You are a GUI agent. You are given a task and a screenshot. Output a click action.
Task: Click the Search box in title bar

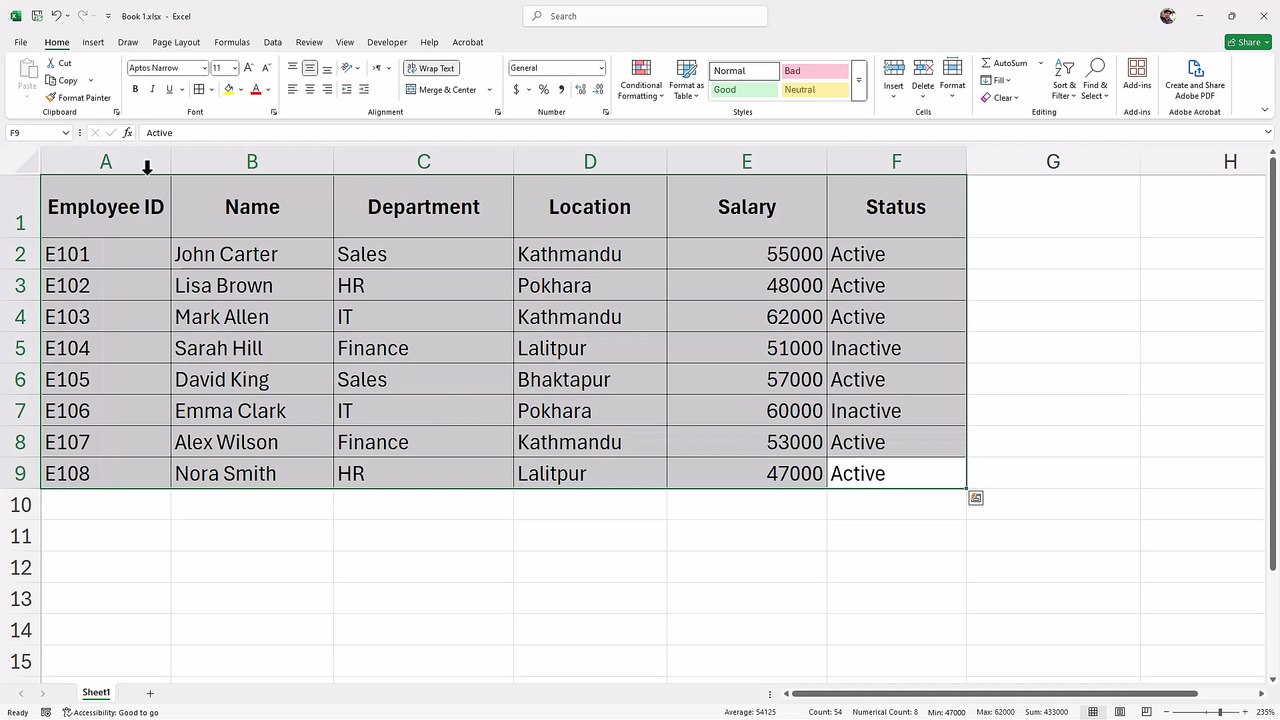pos(645,16)
